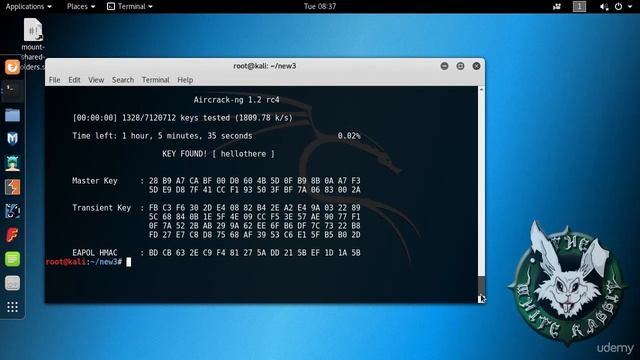Viewport: 640px width, 360px height.
Task: Open the Files folder dock icon
Action: [x=12, y=115]
